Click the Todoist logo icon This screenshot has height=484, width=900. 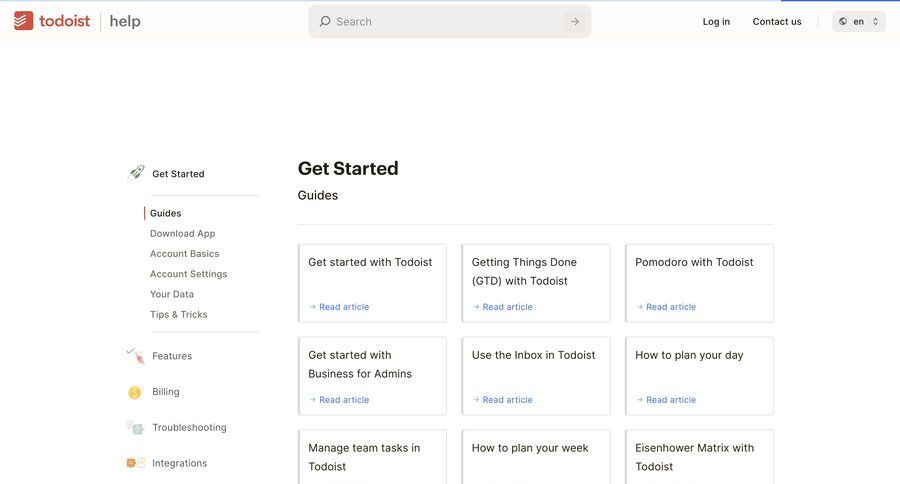[24, 21]
